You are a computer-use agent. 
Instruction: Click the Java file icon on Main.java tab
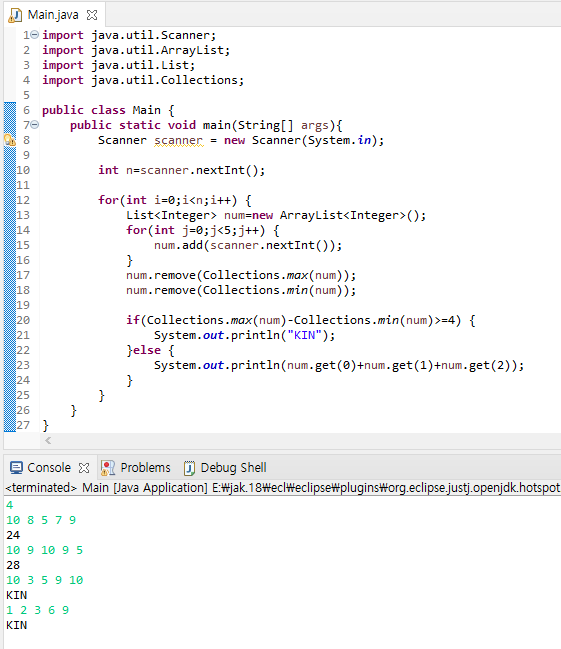tap(16, 15)
